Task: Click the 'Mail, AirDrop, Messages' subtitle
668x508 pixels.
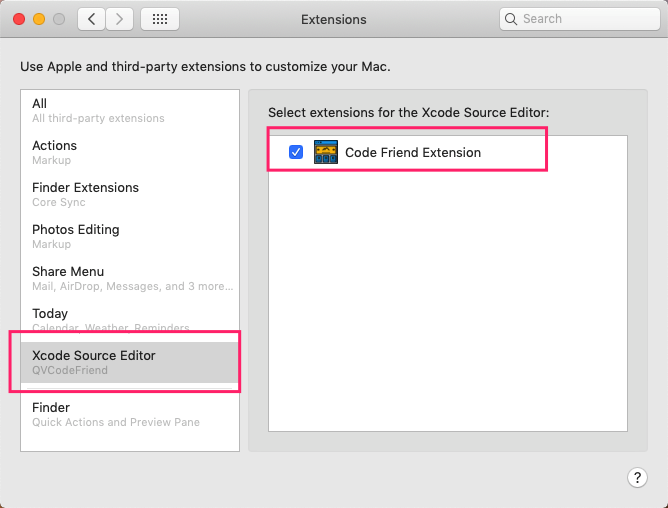Action: pos(132,286)
